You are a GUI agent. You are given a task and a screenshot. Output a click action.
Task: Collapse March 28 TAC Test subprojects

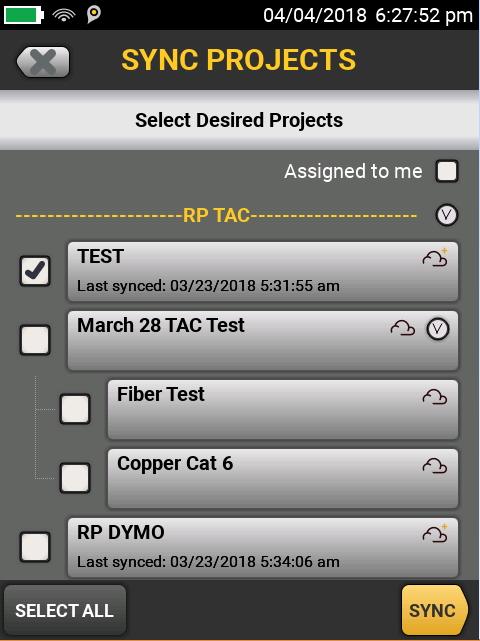tap(438, 329)
